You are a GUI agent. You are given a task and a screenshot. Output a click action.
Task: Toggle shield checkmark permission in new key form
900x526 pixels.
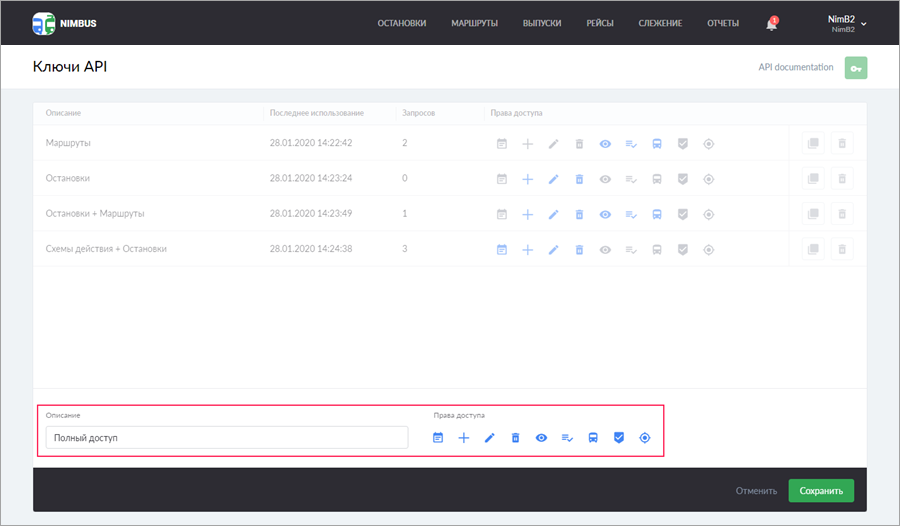619,438
